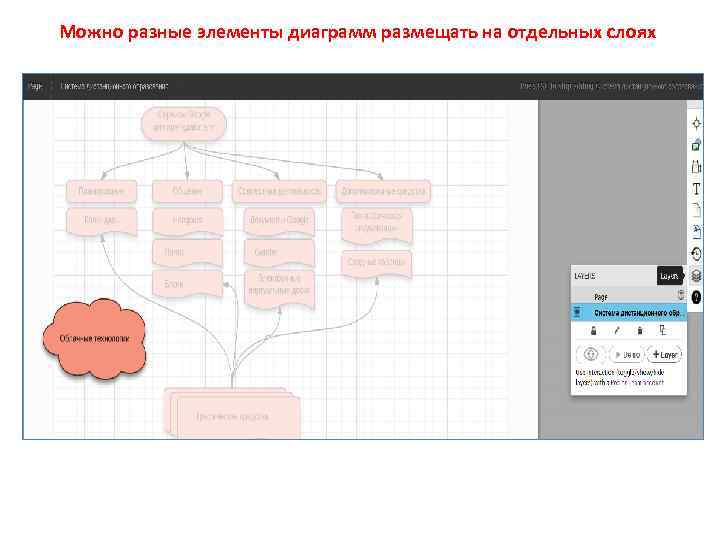This screenshot has height=540, width=720.
Task: Toggle the Layers stack icon in dock
Action: 696,276
